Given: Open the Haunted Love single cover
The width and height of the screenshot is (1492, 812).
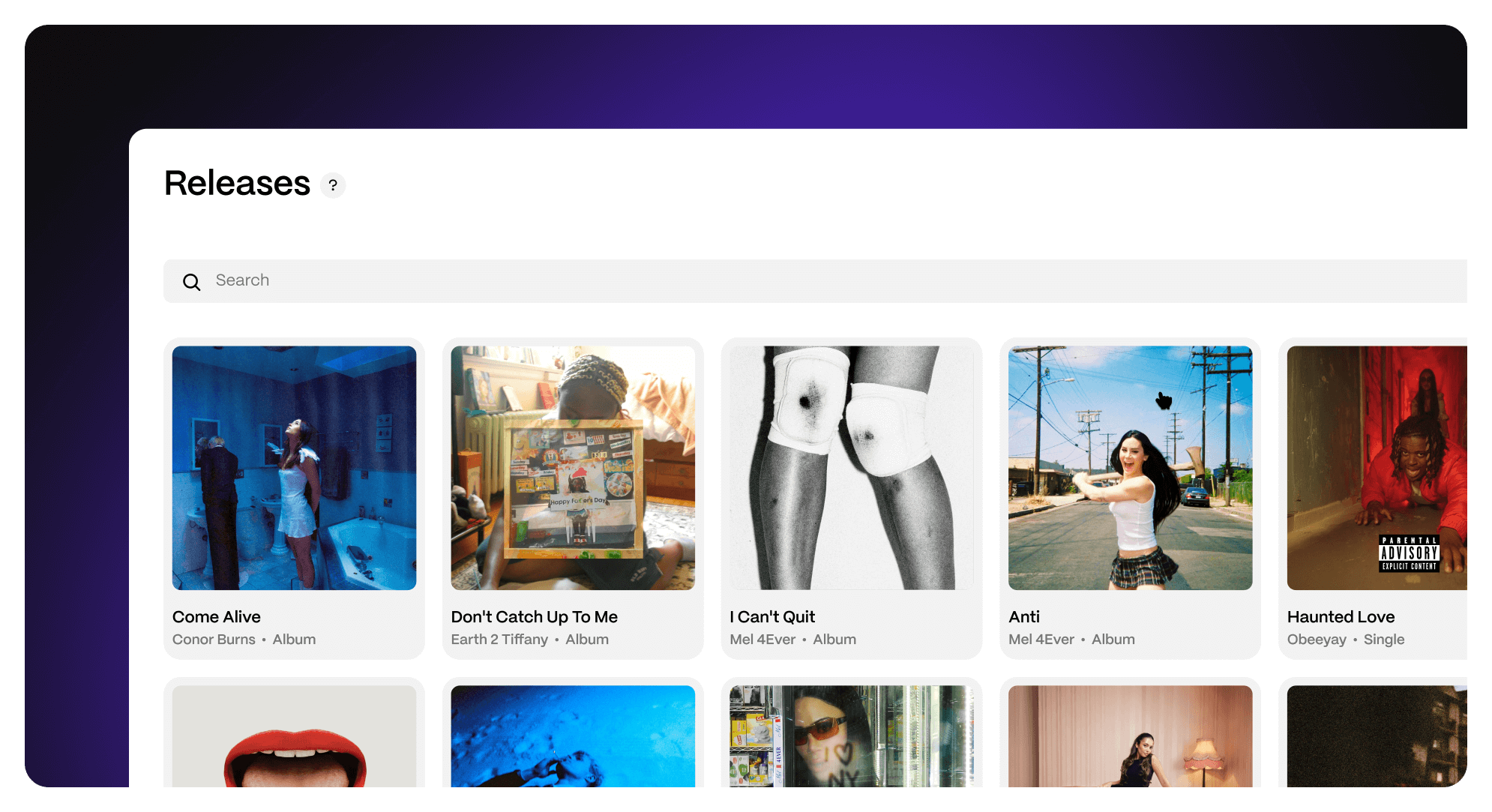Looking at the screenshot, I should (1377, 468).
